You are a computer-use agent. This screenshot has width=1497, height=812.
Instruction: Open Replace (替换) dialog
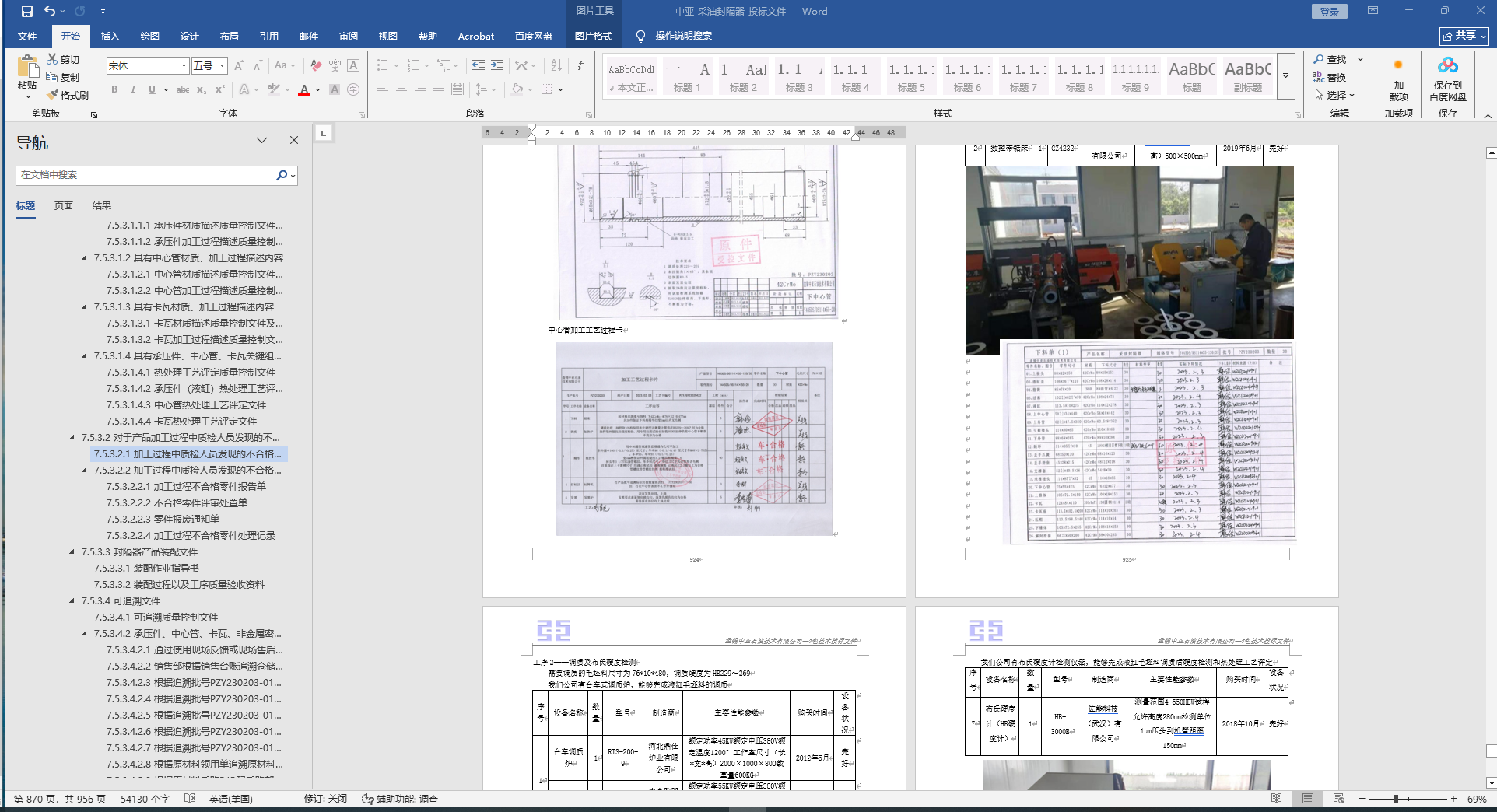(x=1330, y=77)
